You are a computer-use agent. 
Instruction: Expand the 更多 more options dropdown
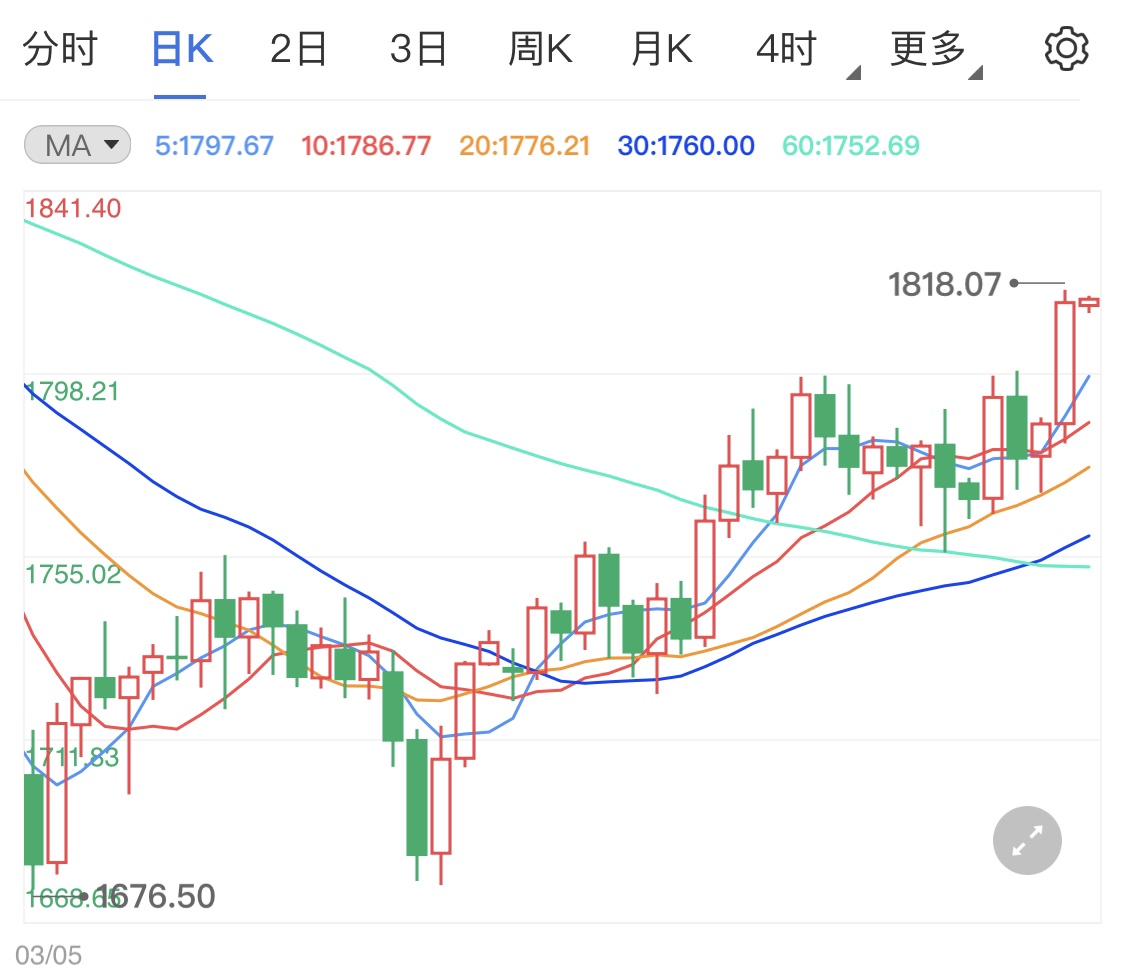tap(936, 52)
